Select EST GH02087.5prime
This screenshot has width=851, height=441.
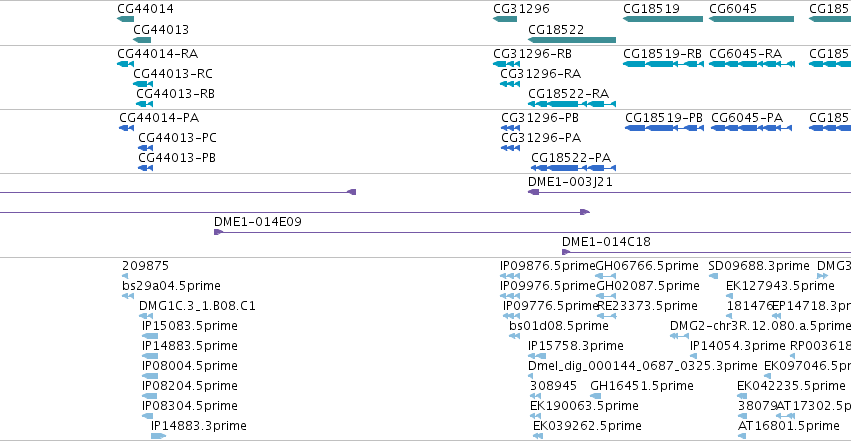click(606, 296)
